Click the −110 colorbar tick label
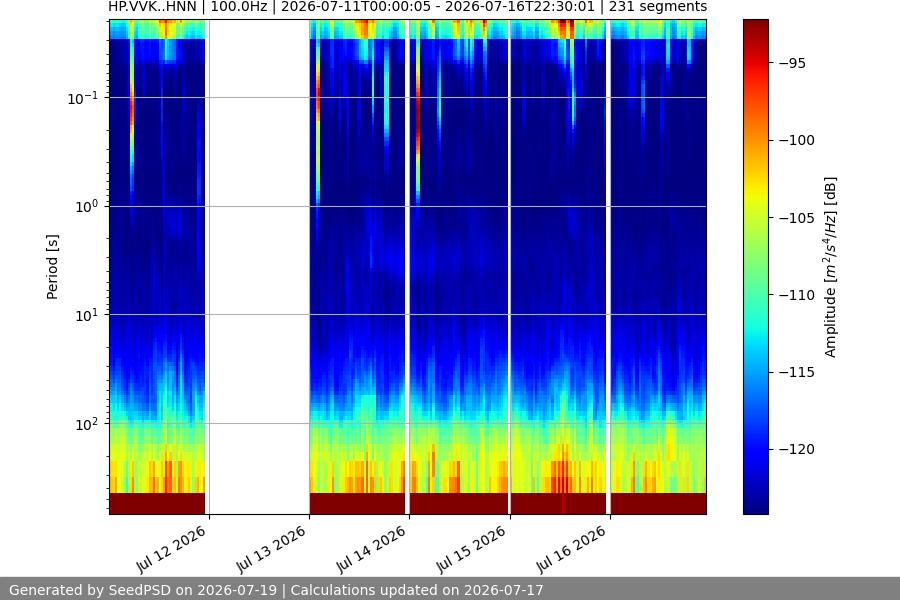The width and height of the screenshot is (900, 600). click(x=797, y=295)
